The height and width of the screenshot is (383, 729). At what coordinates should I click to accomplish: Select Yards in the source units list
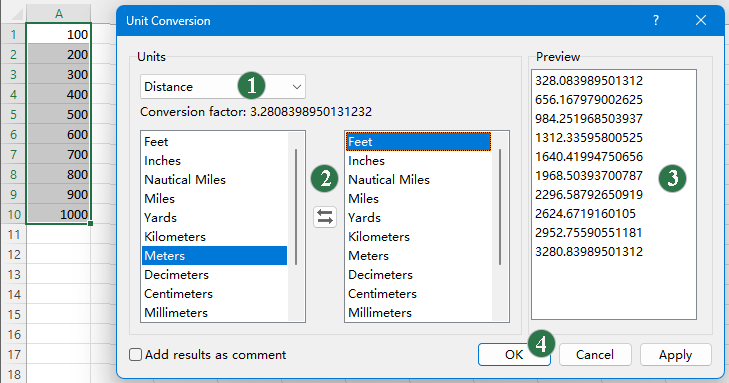tap(214, 218)
